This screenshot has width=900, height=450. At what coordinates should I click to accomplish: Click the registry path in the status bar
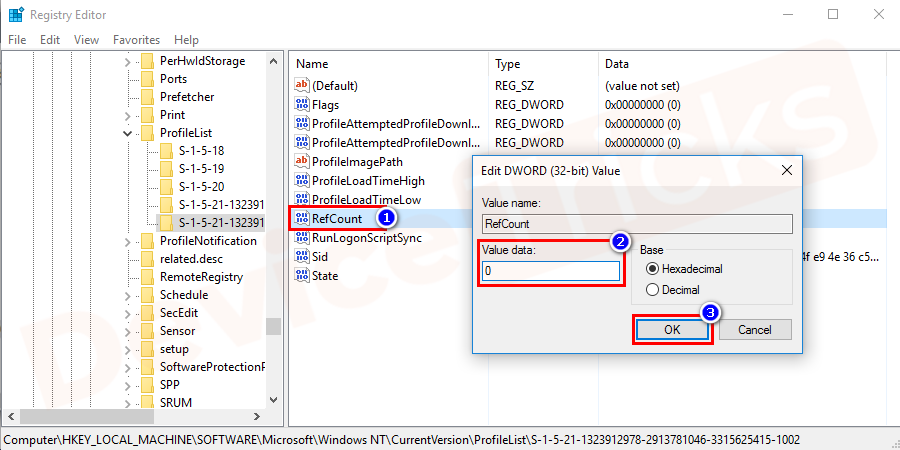(402, 440)
